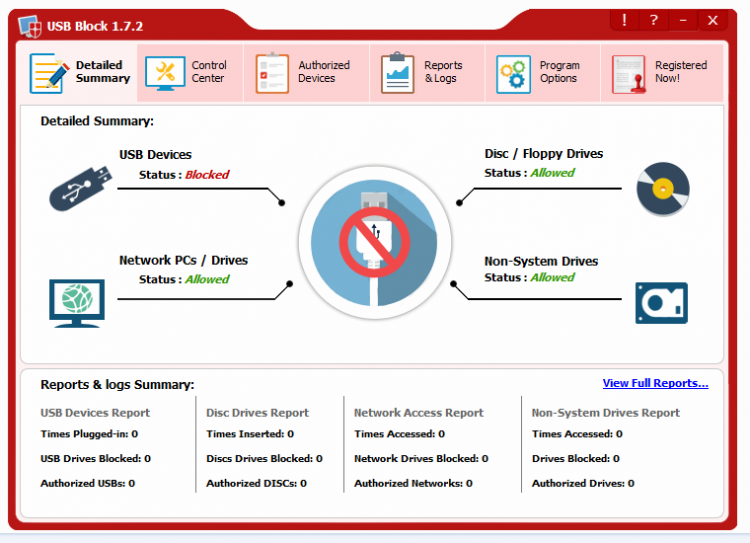Click the Allowed status for Non-System Drives
The width and height of the screenshot is (750, 543).
click(552, 277)
